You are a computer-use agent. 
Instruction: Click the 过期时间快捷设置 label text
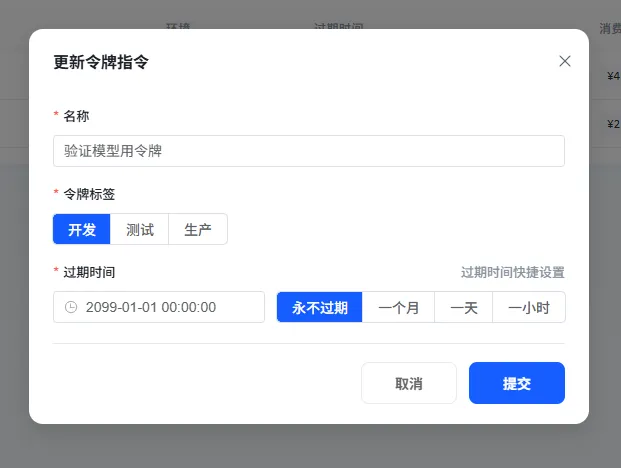(x=512, y=272)
